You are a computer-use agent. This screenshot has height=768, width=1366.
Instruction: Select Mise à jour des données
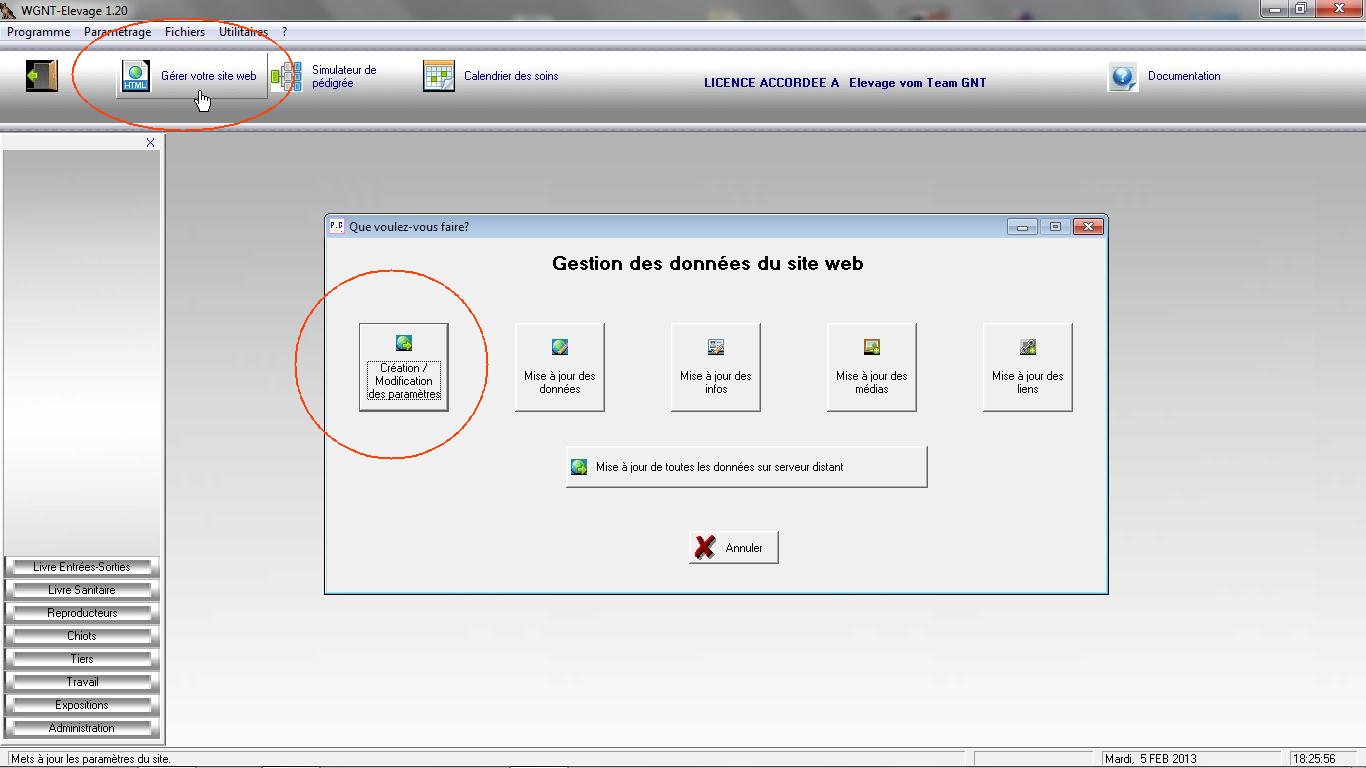tap(560, 367)
